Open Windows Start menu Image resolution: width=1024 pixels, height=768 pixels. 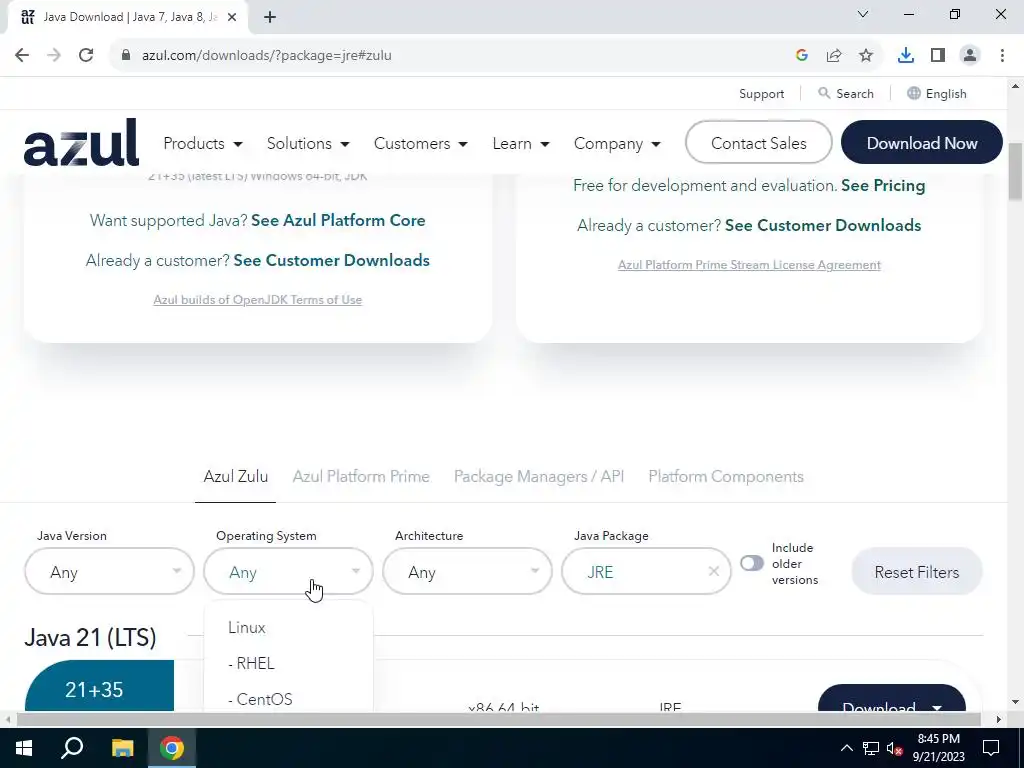click(x=24, y=748)
